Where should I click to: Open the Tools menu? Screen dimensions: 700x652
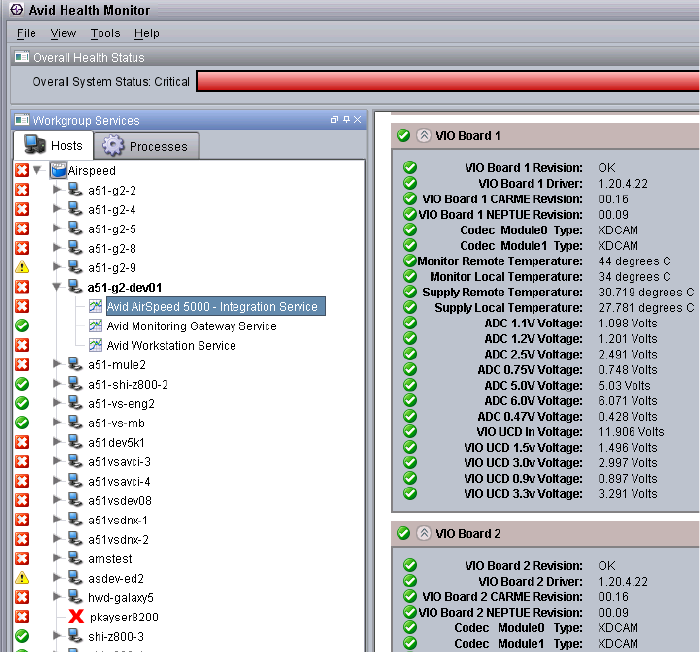[105, 33]
